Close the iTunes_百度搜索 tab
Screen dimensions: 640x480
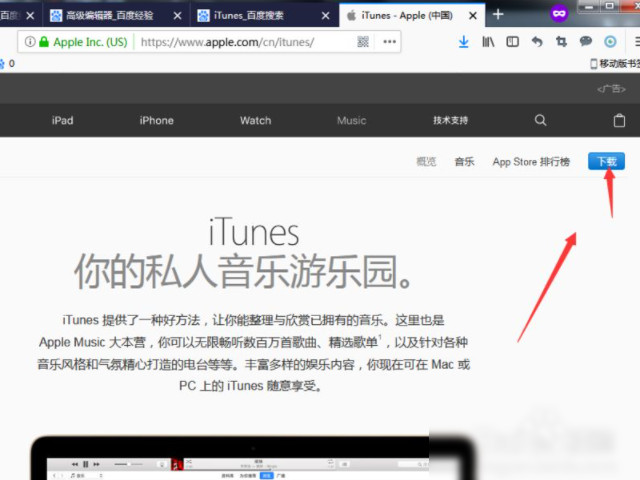point(325,16)
